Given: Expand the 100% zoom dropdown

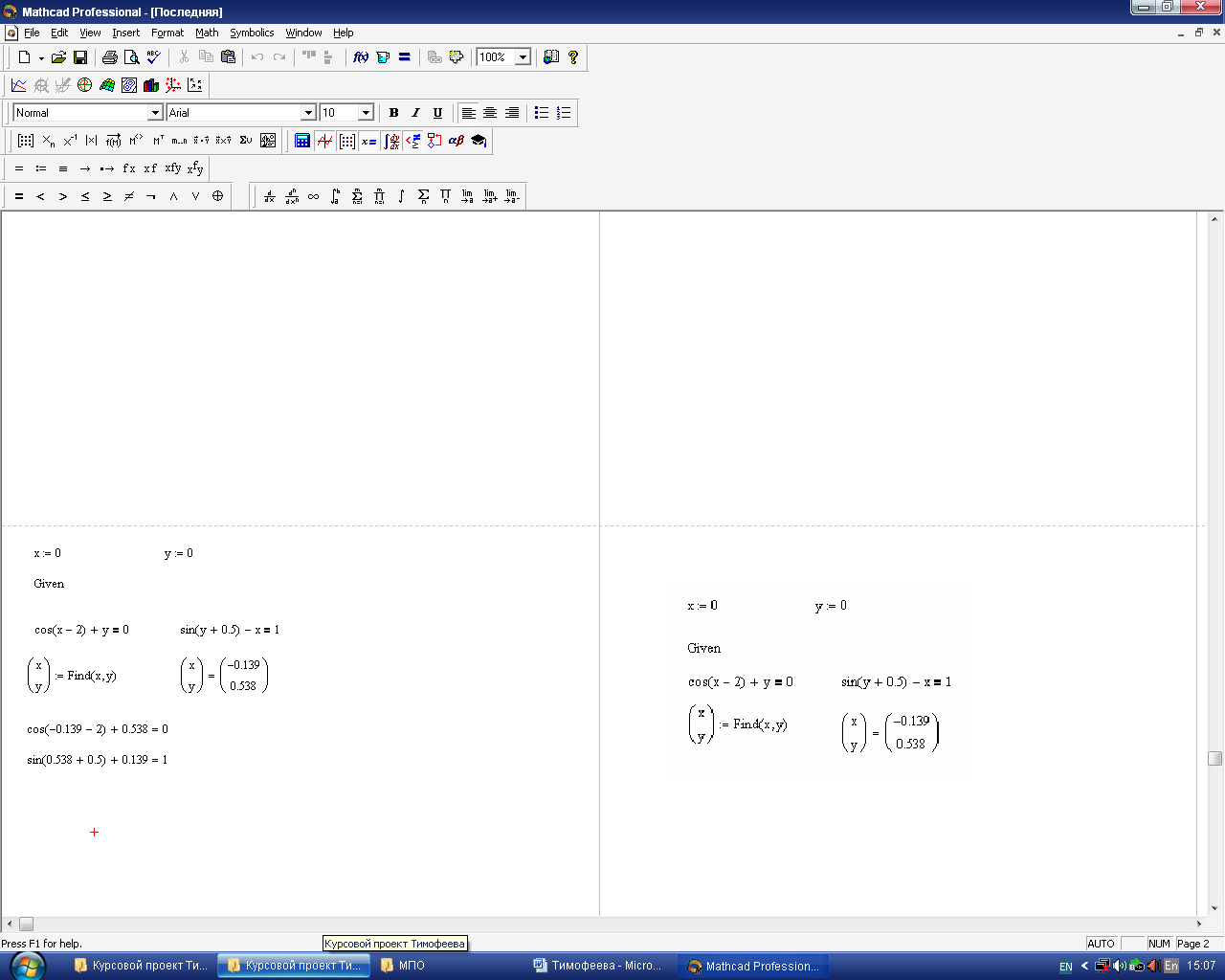Looking at the screenshot, I should (523, 57).
